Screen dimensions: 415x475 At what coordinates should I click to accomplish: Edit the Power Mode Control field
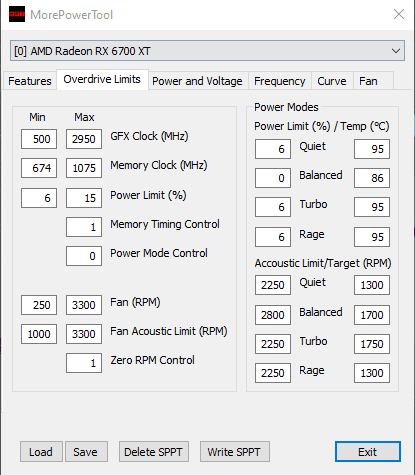[84, 256]
